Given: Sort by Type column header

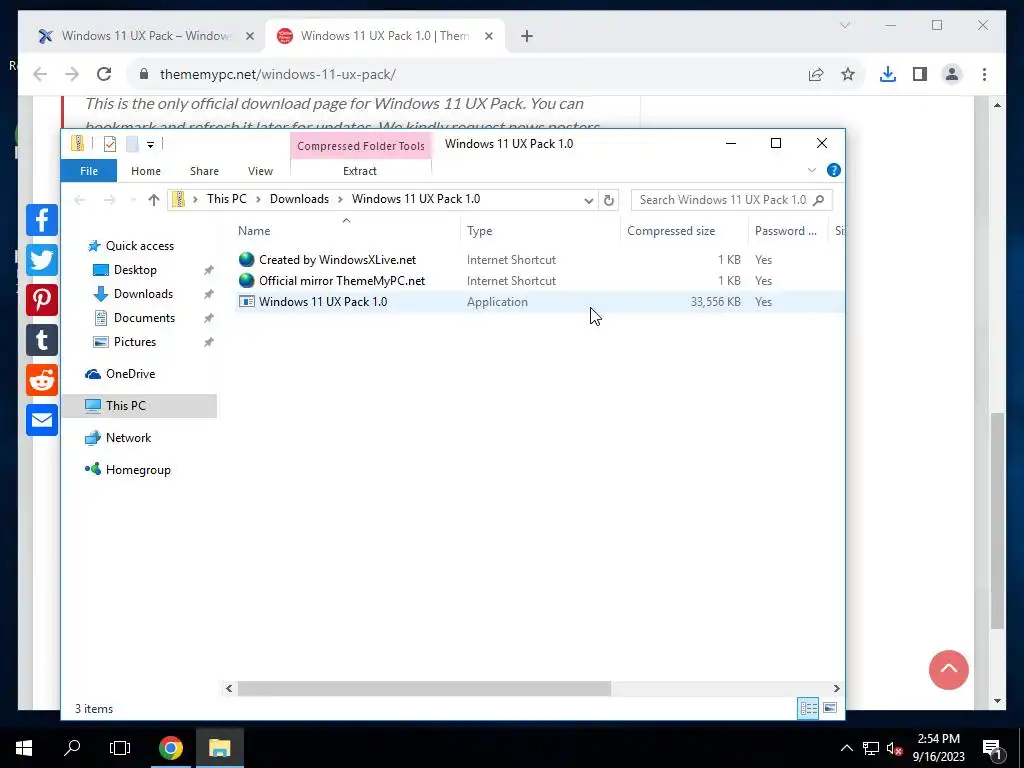Looking at the screenshot, I should pyautogui.click(x=540, y=231).
